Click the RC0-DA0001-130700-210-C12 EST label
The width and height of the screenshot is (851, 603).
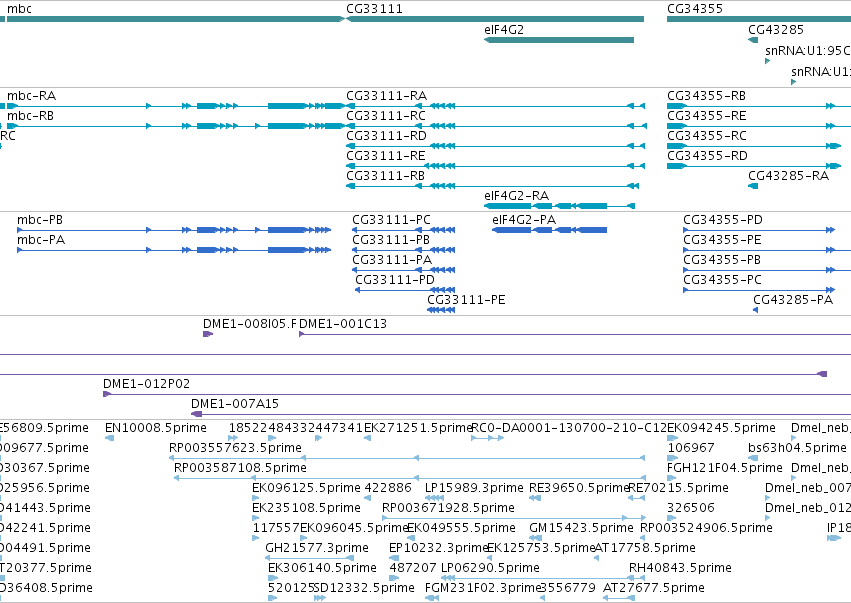[569, 428]
